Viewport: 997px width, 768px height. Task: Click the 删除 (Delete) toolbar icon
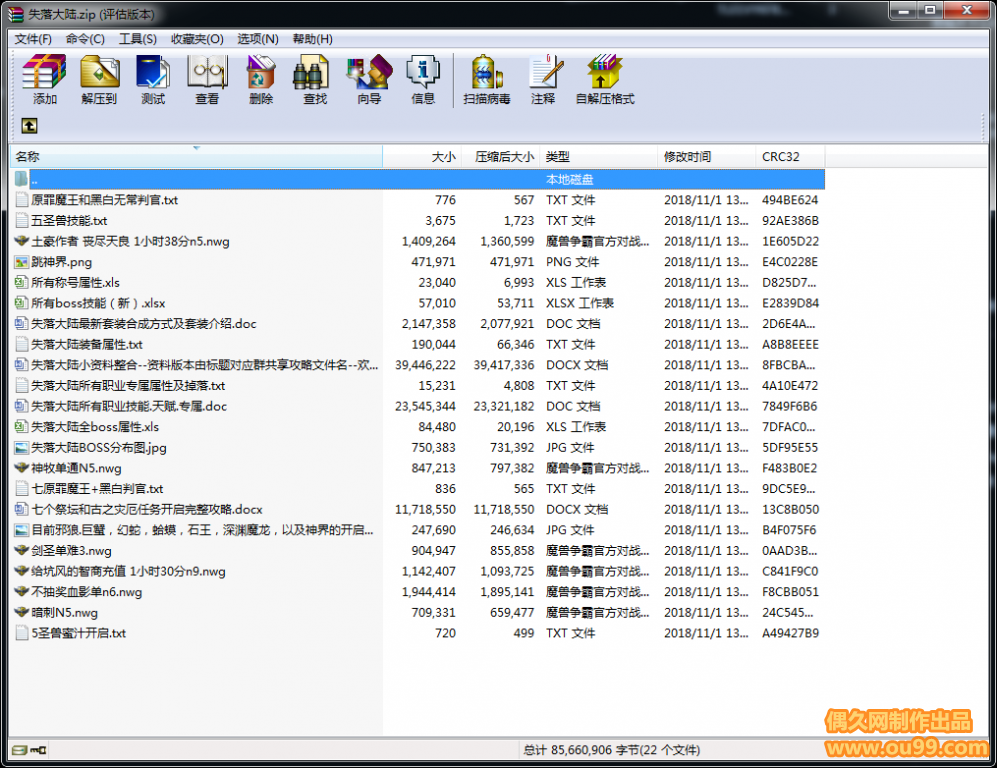[x=261, y=80]
